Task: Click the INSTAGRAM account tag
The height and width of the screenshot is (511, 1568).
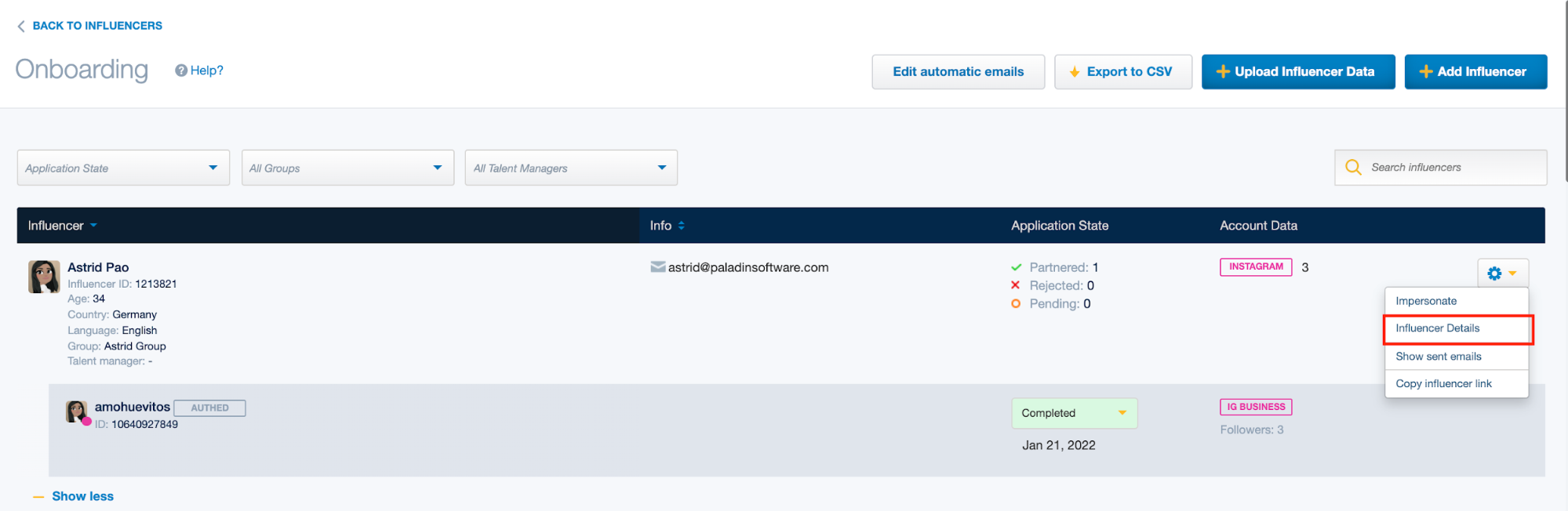Action: 1256,267
